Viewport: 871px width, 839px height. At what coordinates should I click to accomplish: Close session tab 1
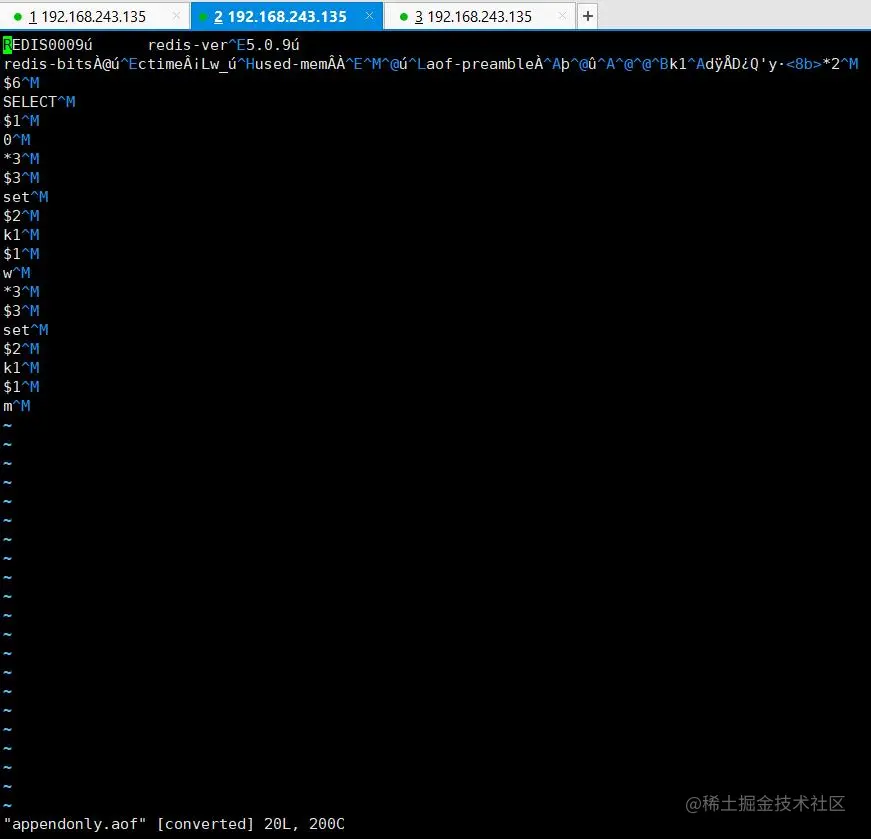coord(177,16)
